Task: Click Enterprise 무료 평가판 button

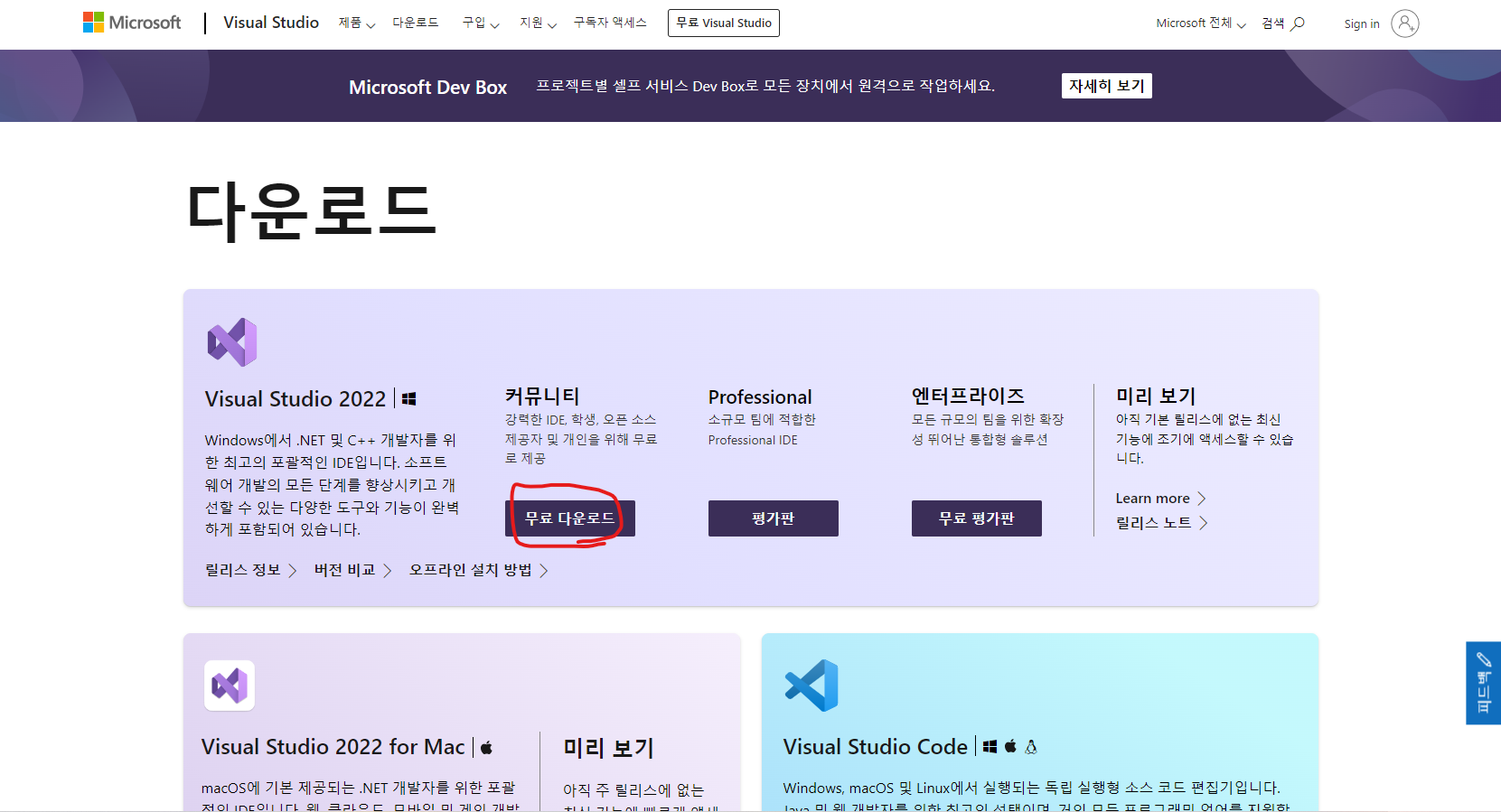Action: (x=977, y=518)
